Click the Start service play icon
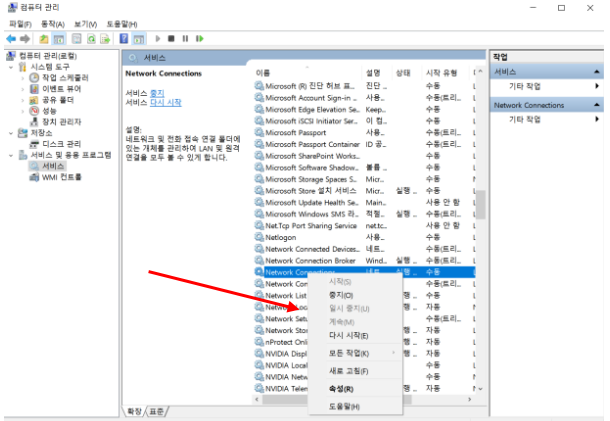This screenshot has height=421, width=610. [158, 39]
